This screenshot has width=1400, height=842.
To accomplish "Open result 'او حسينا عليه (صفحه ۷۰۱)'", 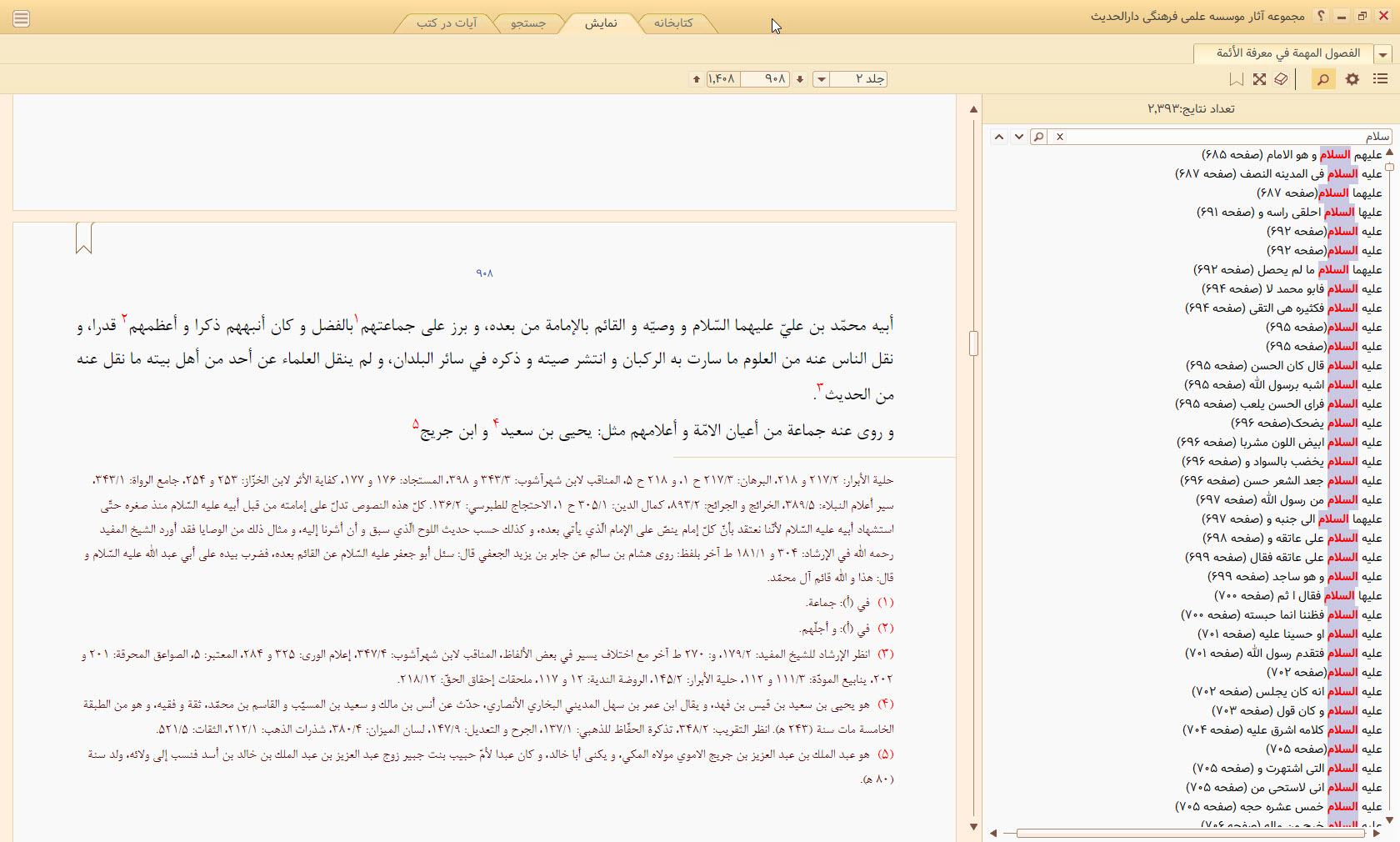I will coord(1290,634).
